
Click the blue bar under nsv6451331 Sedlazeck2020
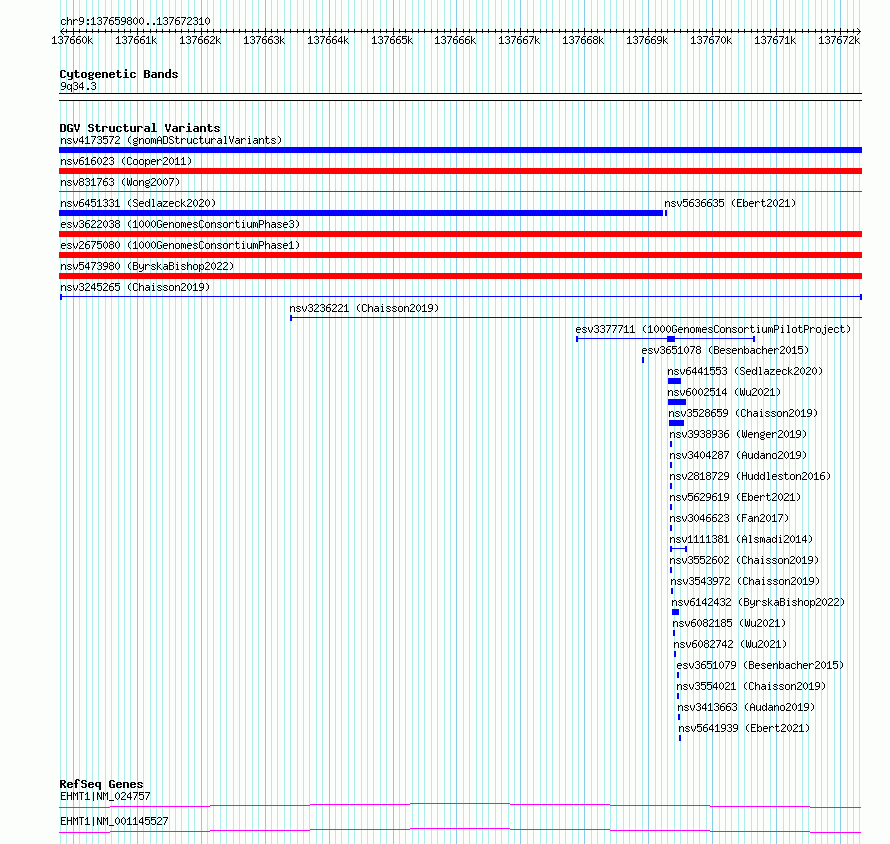pyautogui.click(x=361, y=213)
